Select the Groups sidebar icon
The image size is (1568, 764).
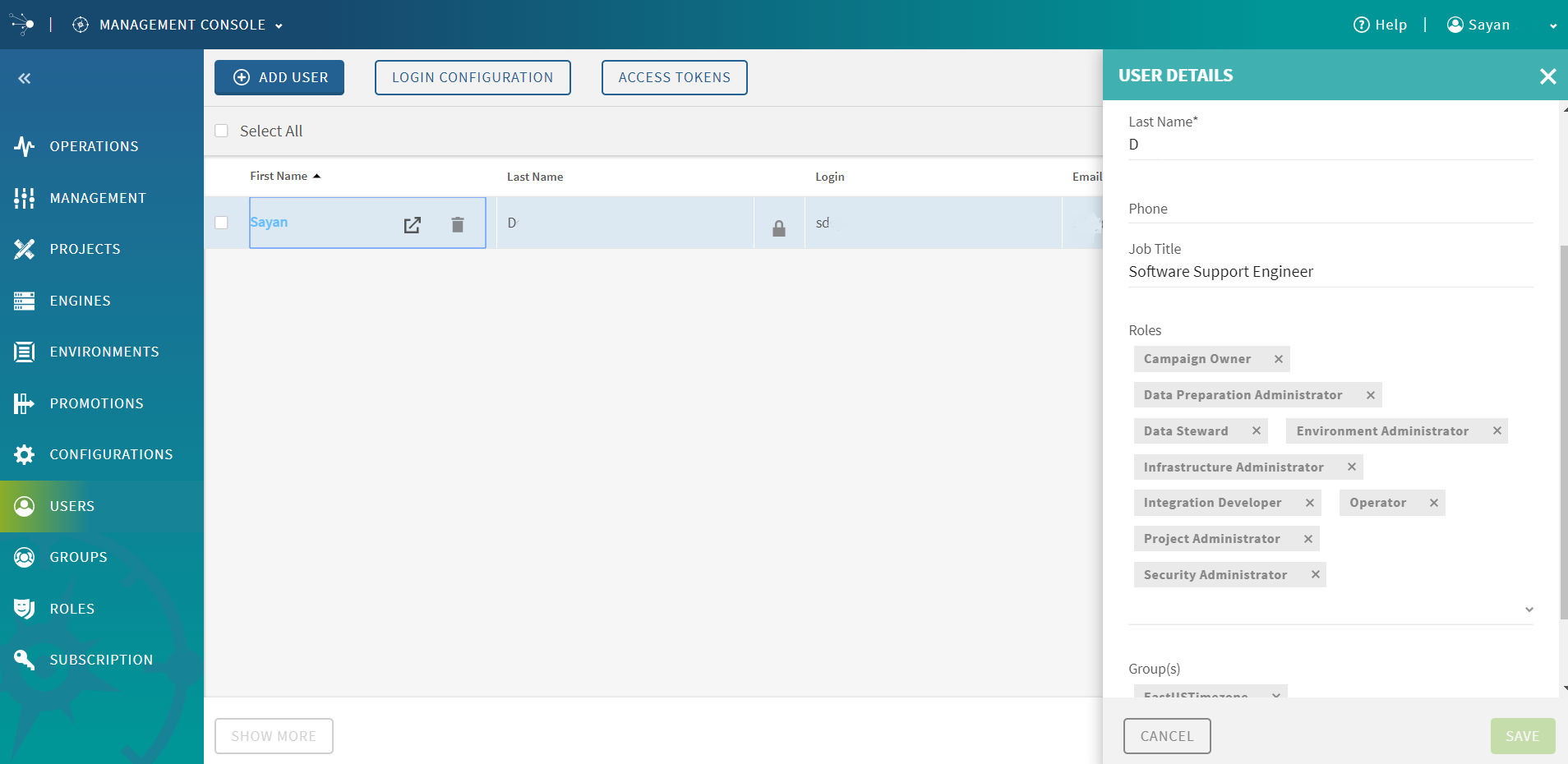[25, 556]
